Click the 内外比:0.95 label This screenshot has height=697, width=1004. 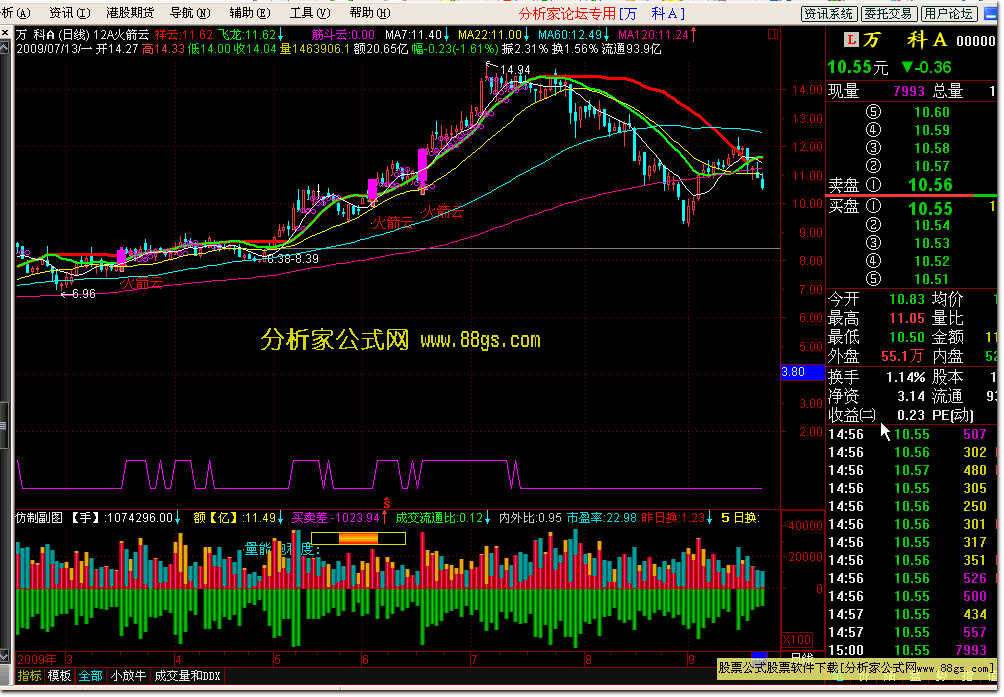[530, 518]
